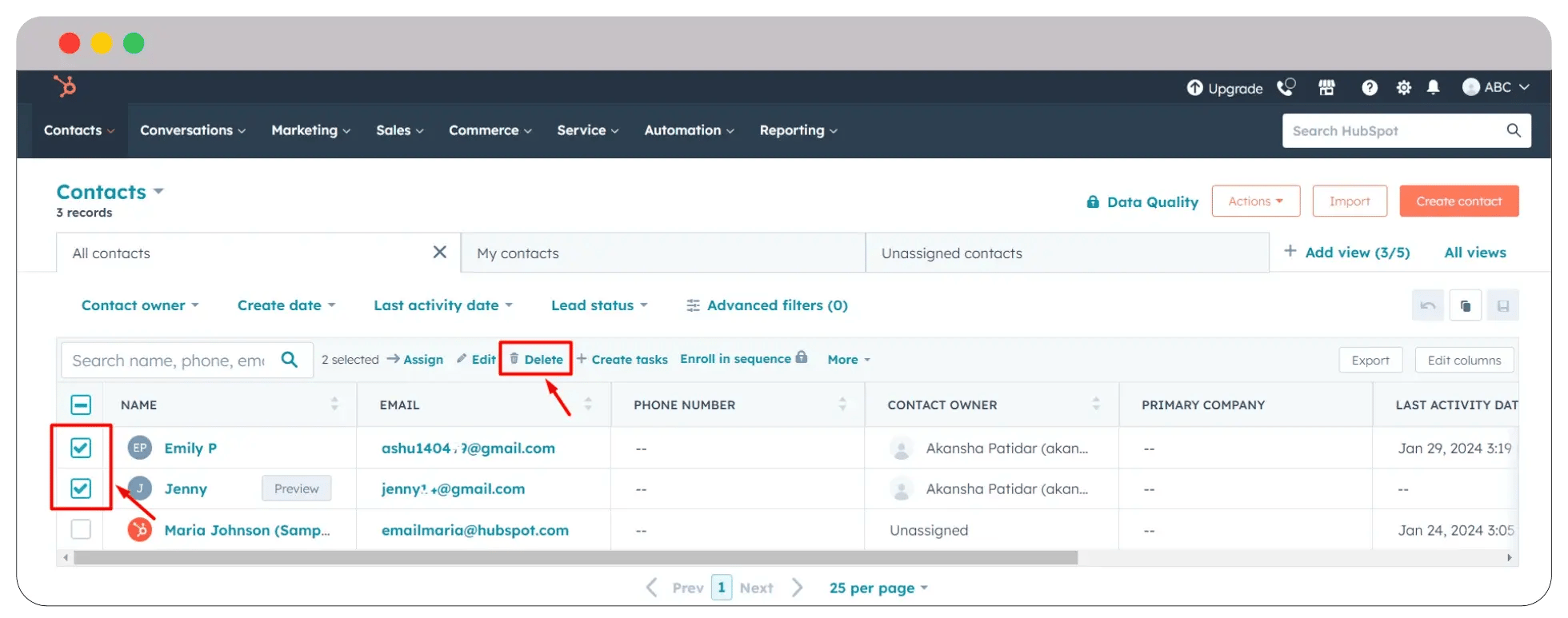
Task: Open the All views link
Action: [x=1475, y=253]
